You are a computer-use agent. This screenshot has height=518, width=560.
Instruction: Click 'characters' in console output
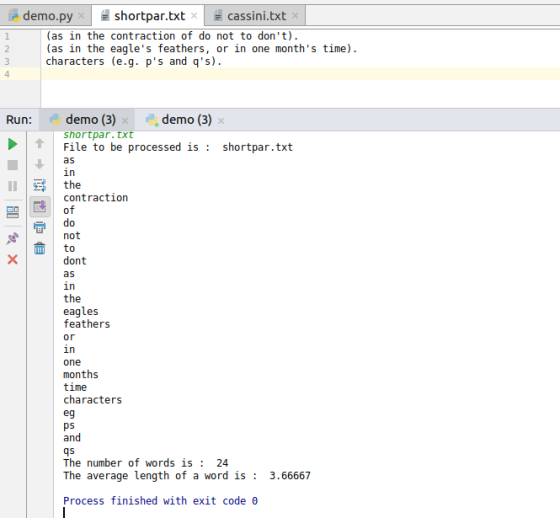tap(92, 400)
